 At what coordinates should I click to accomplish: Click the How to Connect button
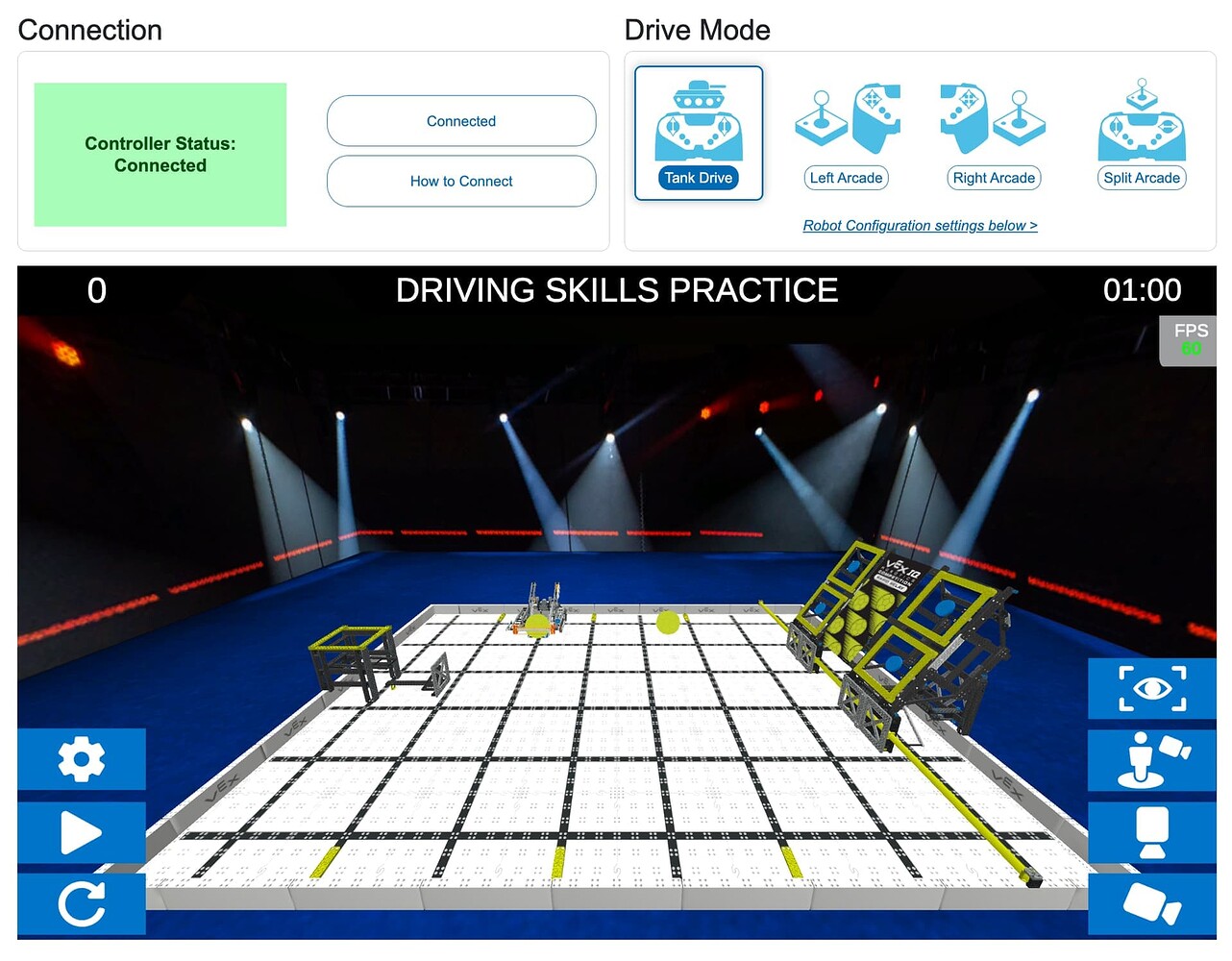pyautogui.click(x=461, y=181)
